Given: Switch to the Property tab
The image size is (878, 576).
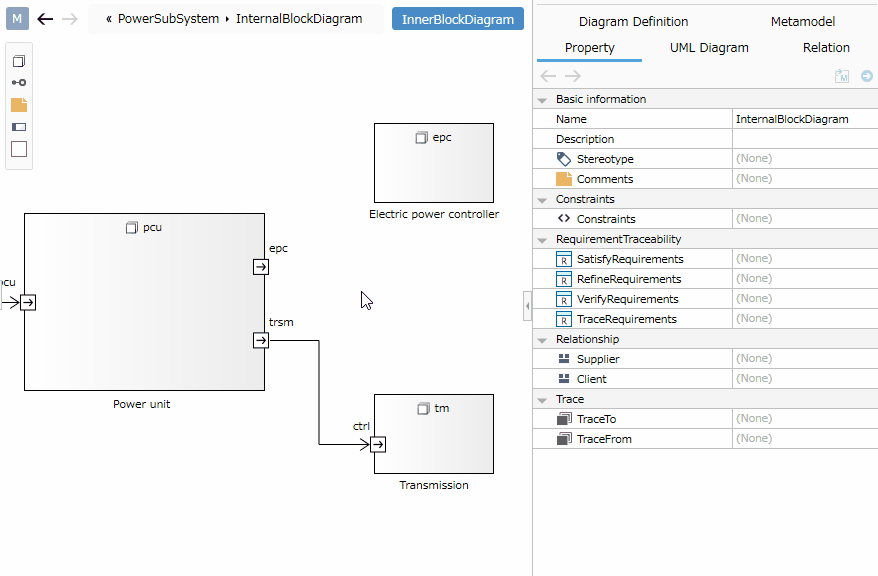Looking at the screenshot, I should point(589,48).
